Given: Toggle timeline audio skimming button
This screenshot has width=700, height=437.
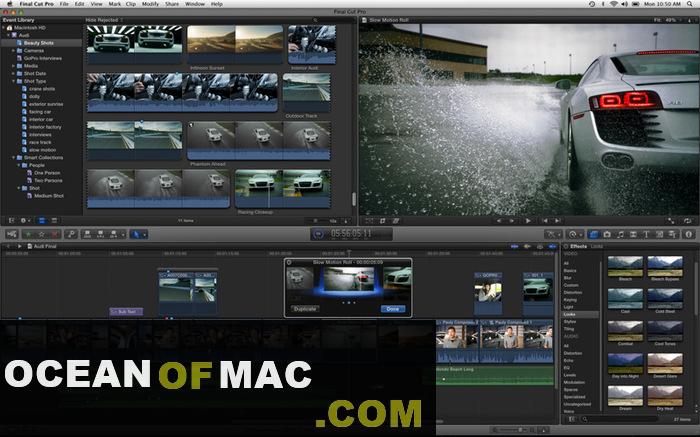Looking at the screenshot, I should (x=527, y=246).
